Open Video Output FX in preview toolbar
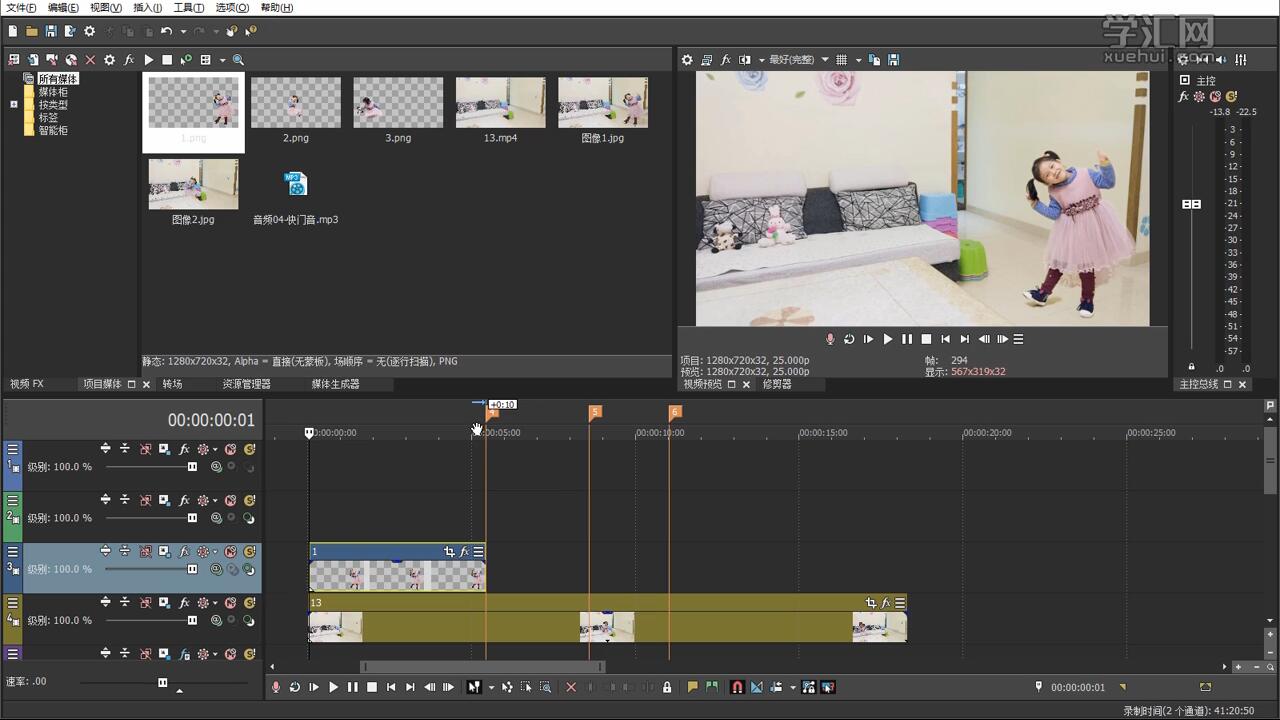The height and width of the screenshot is (720, 1280). coord(726,60)
